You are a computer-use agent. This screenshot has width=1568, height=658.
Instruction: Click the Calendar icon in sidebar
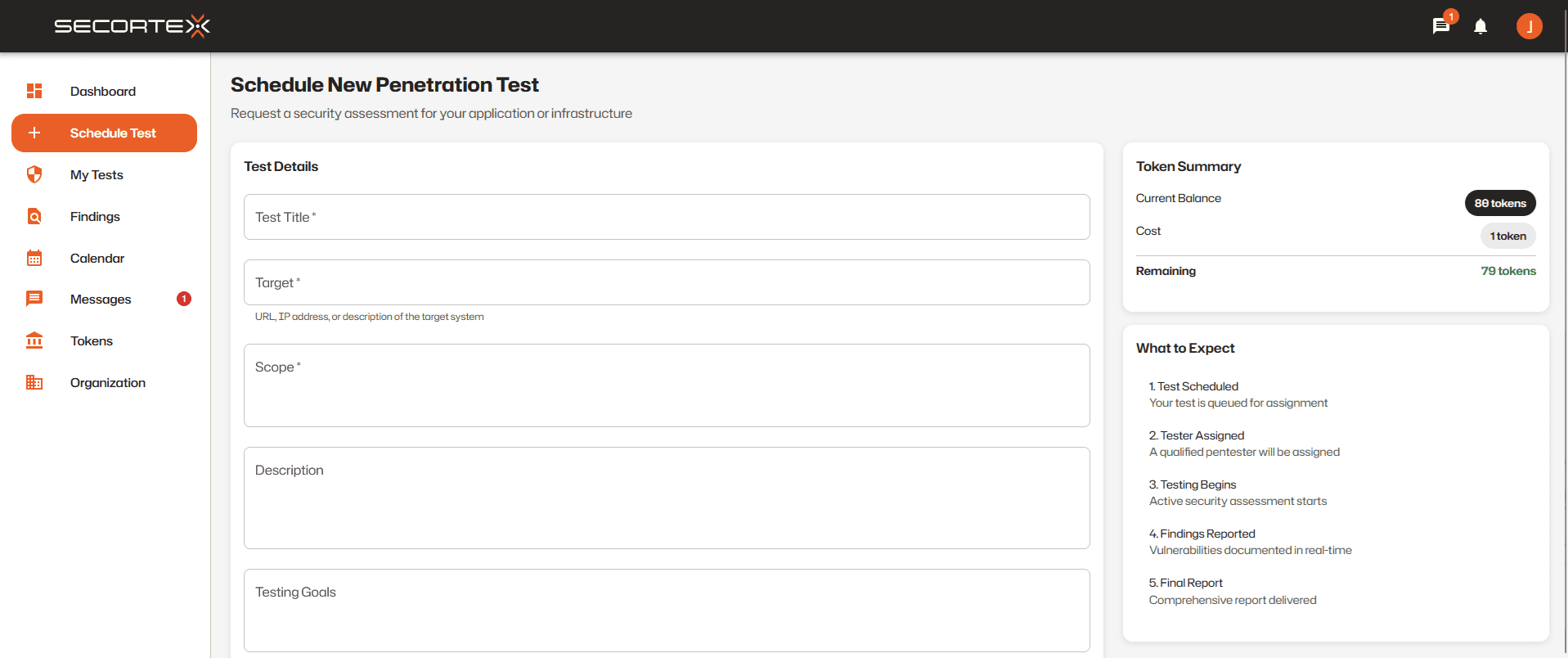[x=34, y=258]
